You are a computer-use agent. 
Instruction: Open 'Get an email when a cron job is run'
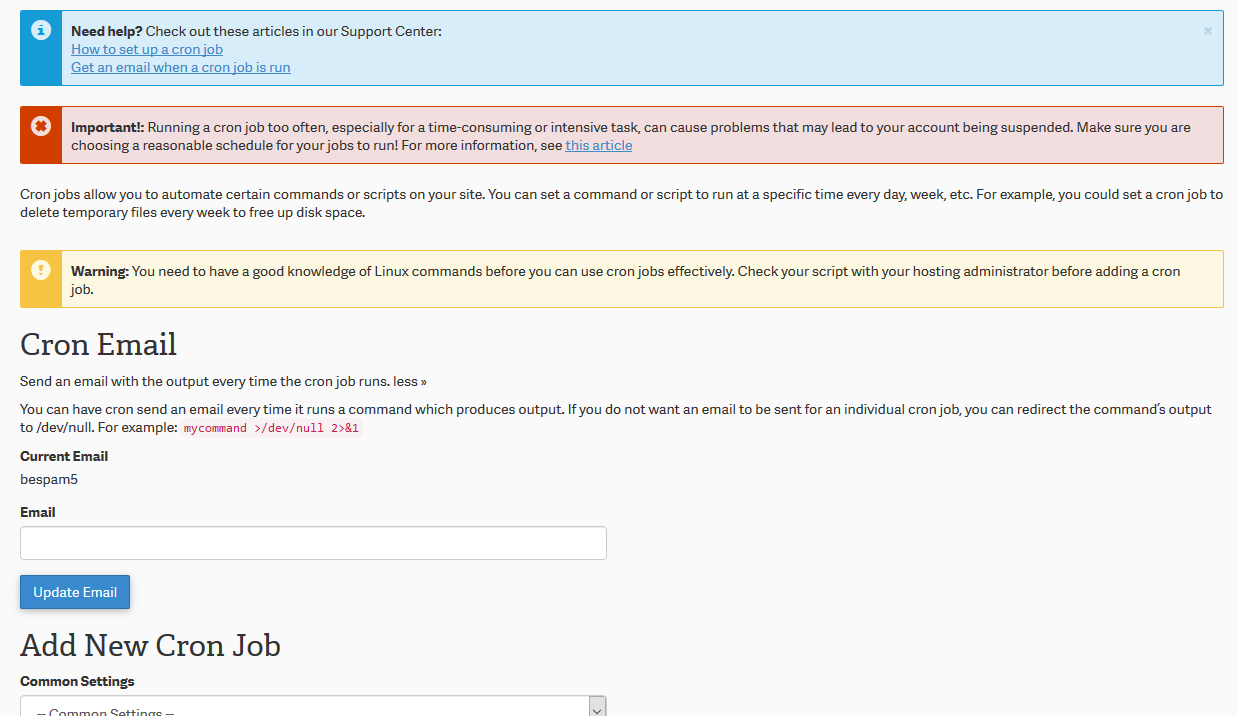pos(181,67)
